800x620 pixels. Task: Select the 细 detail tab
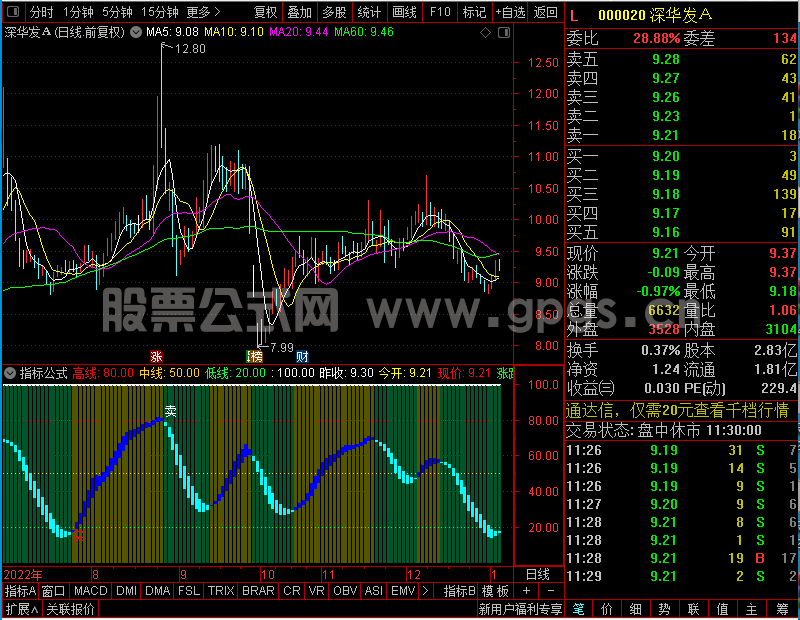pos(636,609)
